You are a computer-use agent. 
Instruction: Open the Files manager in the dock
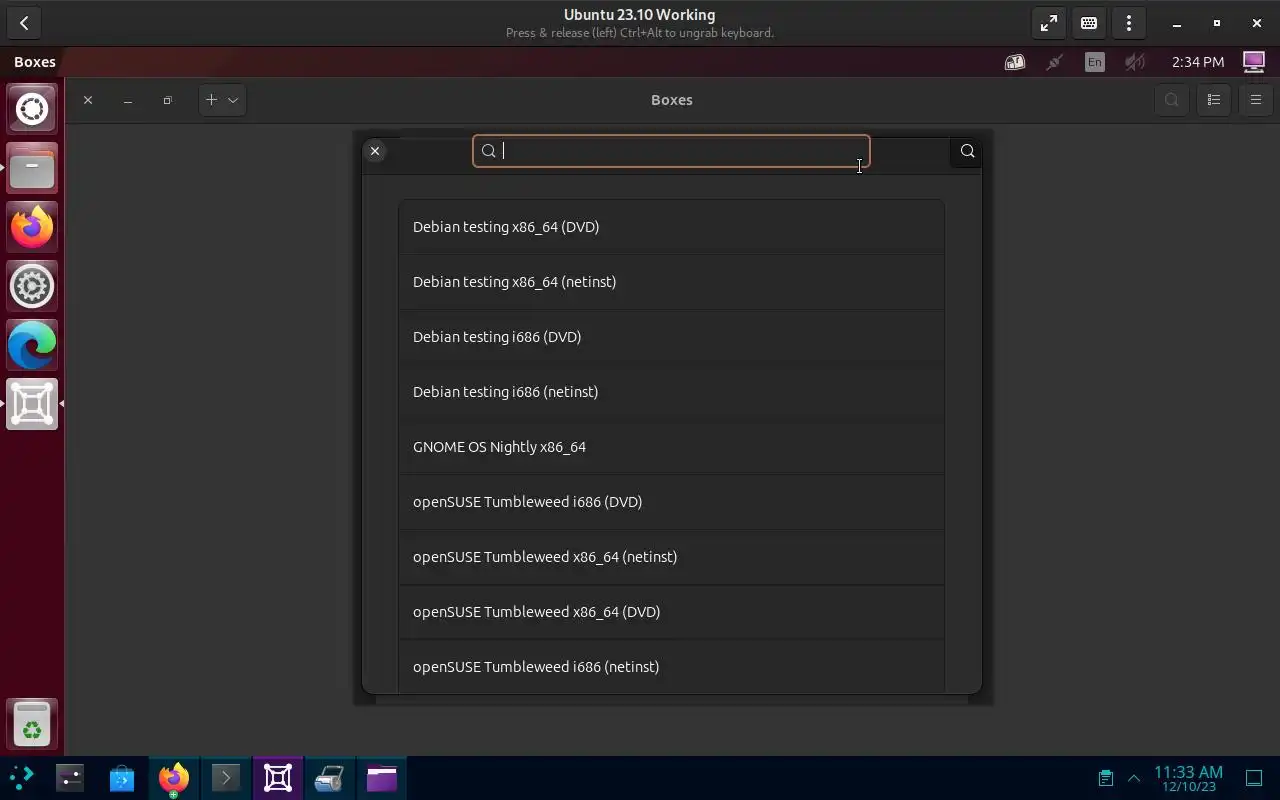[32, 168]
